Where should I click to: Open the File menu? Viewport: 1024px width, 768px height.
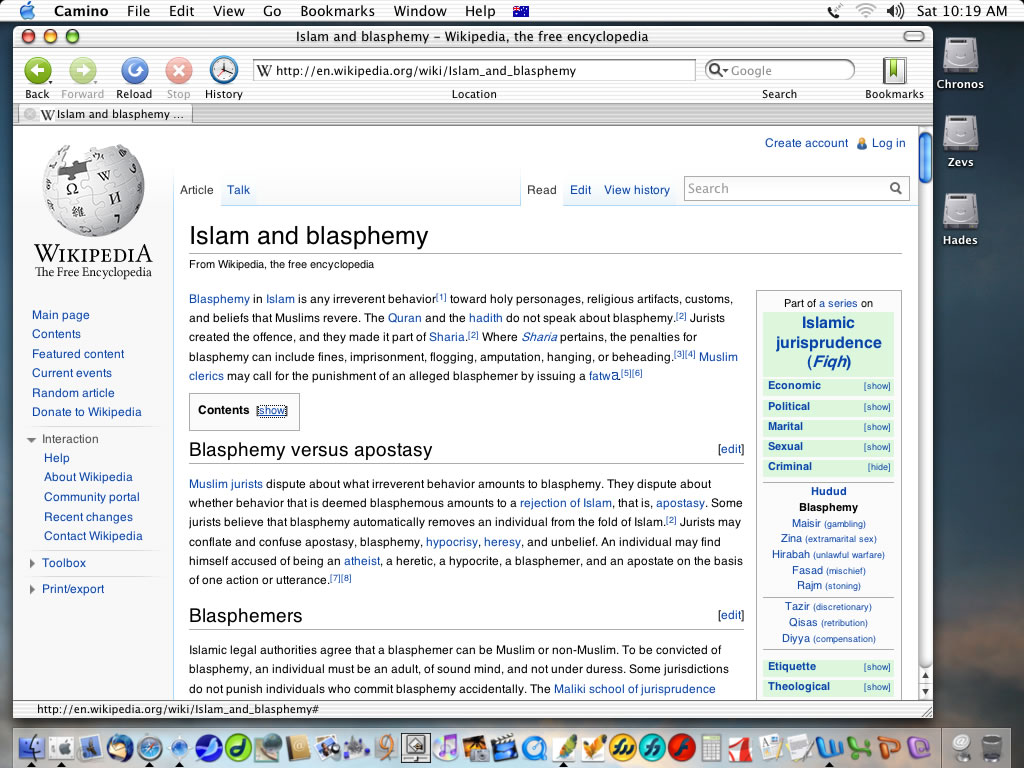click(138, 11)
